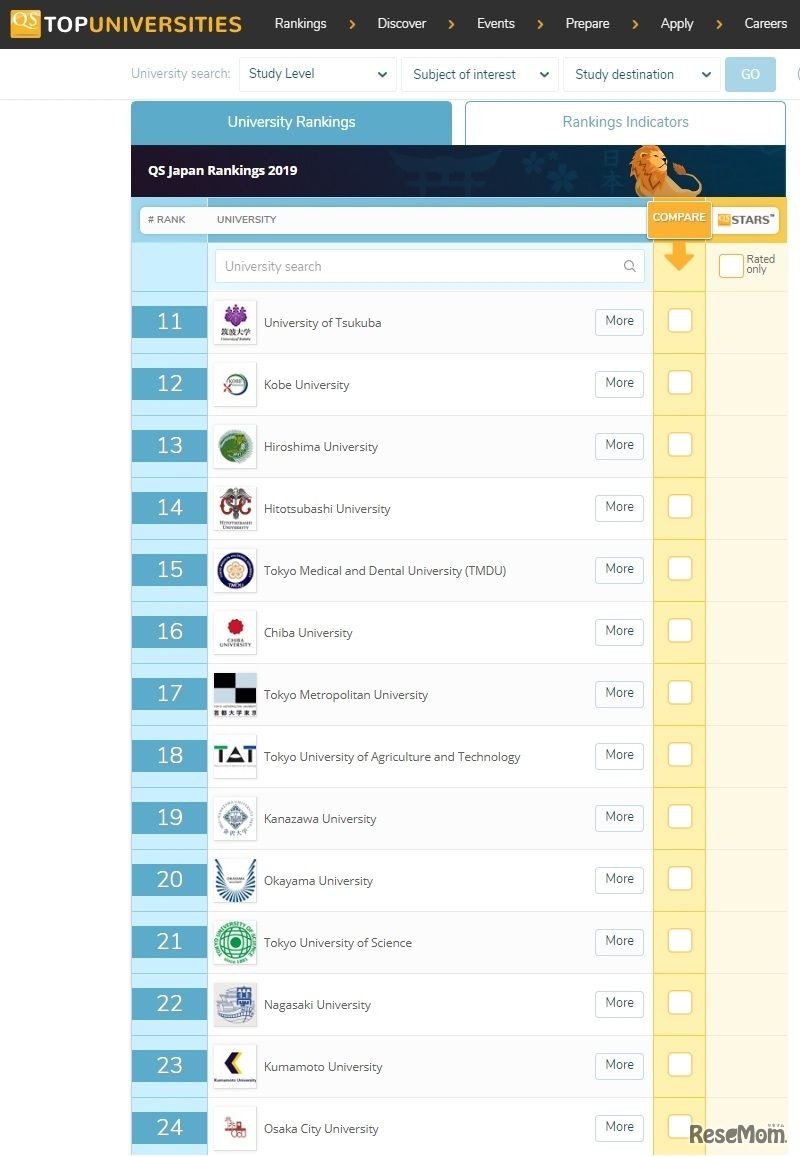Click Hiroshima University logo
Viewport: 800px width, 1157px height.
(x=235, y=446)
